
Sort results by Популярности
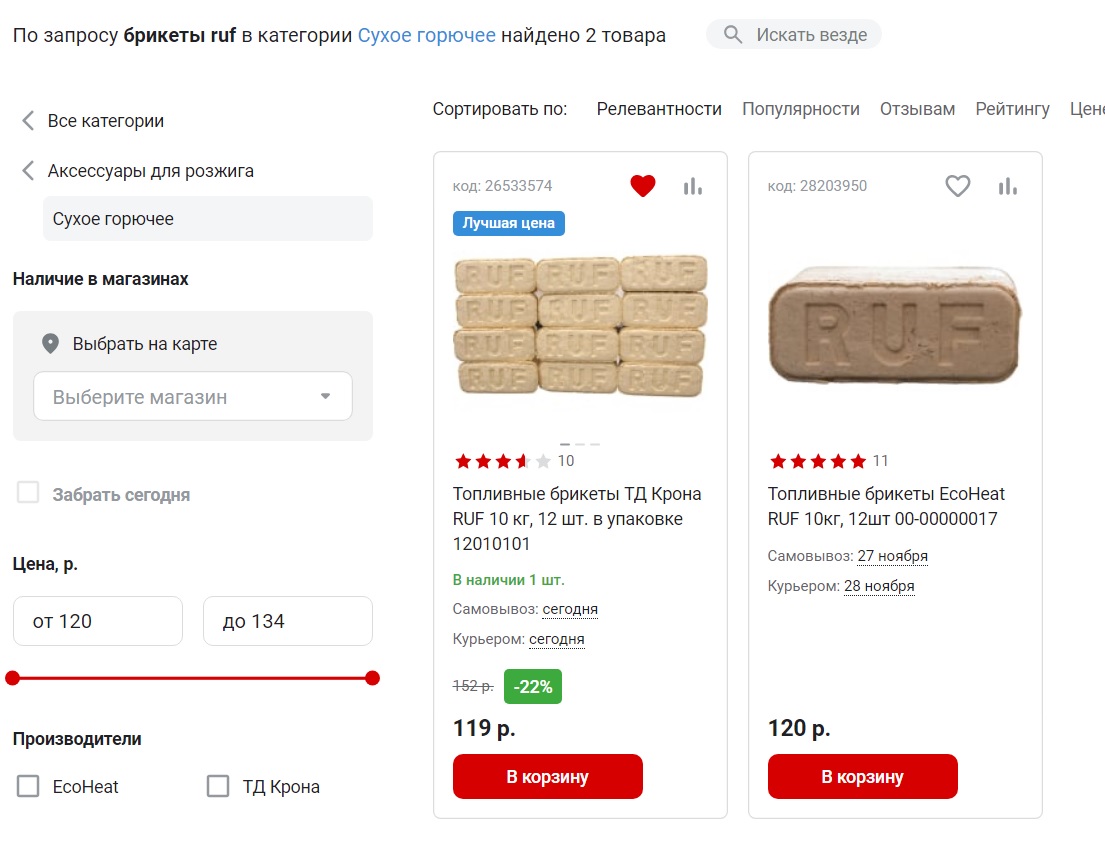point(800,109)
